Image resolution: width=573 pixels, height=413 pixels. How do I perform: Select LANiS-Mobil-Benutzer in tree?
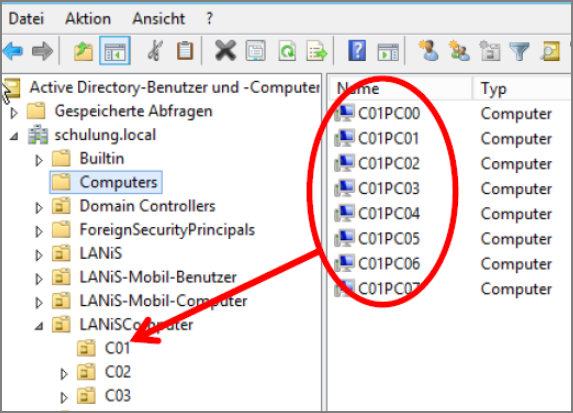[158, 277]
